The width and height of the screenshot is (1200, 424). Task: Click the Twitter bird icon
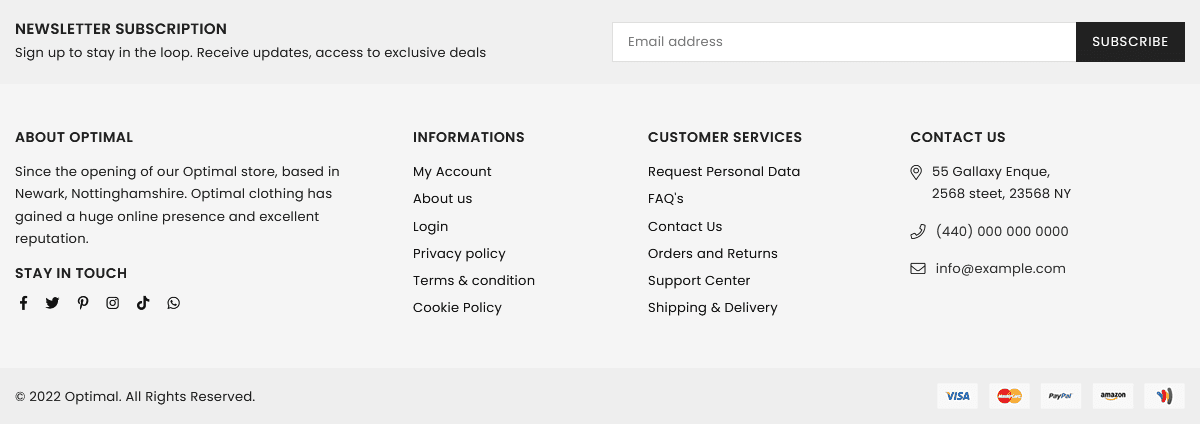[x=52, y=303]
